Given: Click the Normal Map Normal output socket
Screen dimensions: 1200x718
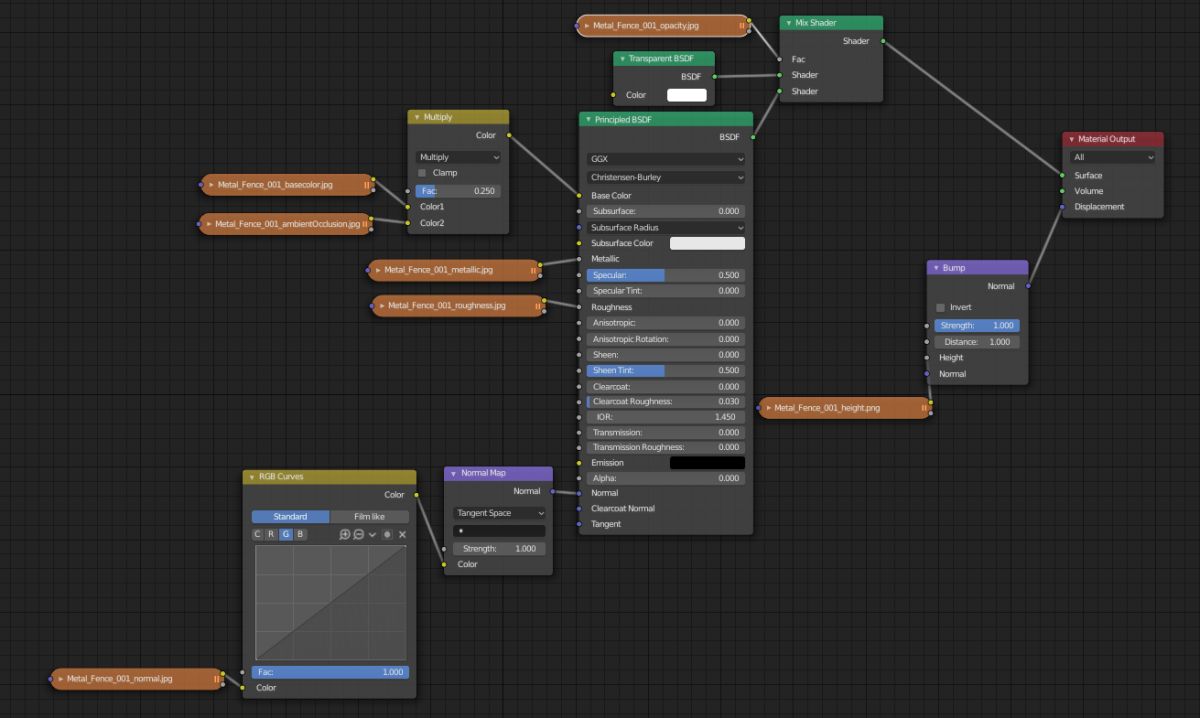Looking at the screenshot, I should [x=553, y=491].
